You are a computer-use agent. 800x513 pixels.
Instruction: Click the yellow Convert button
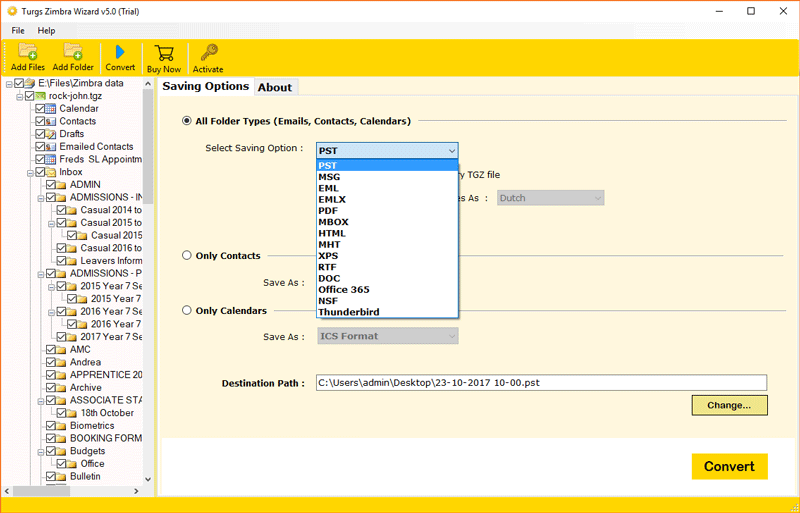click(729, 467)
